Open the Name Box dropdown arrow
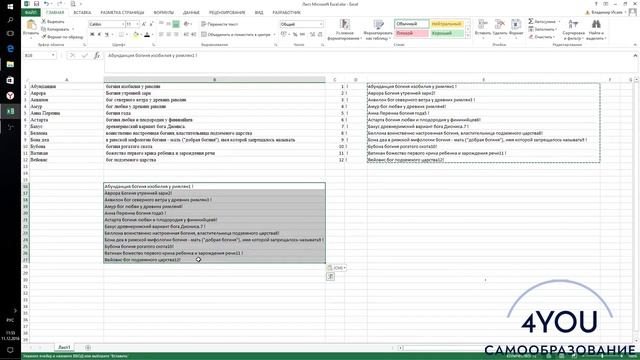The image size is (640, 360). click(x=53, y=55)
